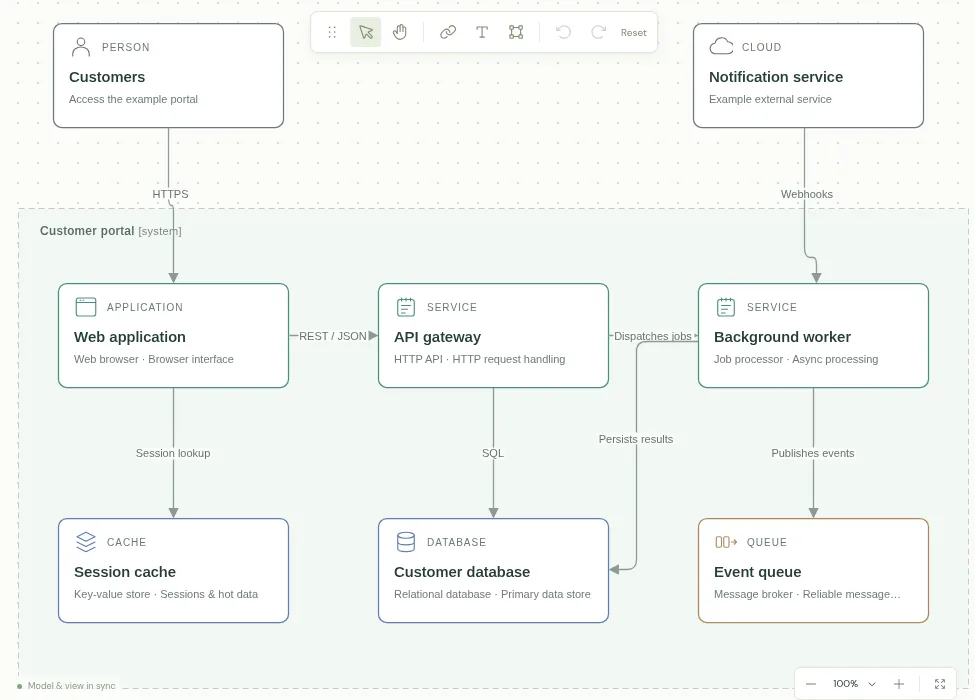
Task: Click the person icon on Customers
Action: click(x=81, y=47)
